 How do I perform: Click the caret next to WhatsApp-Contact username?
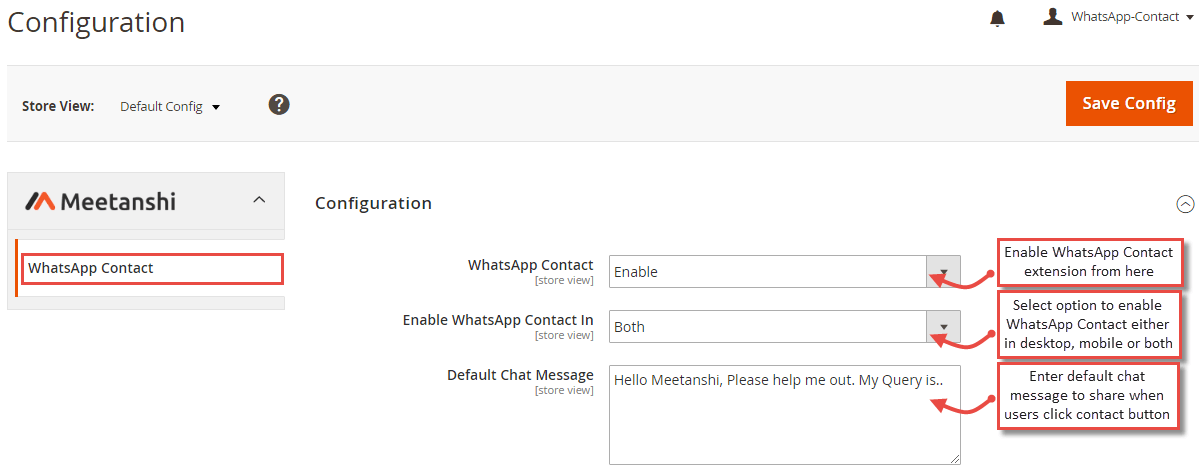coord(1188,18)
